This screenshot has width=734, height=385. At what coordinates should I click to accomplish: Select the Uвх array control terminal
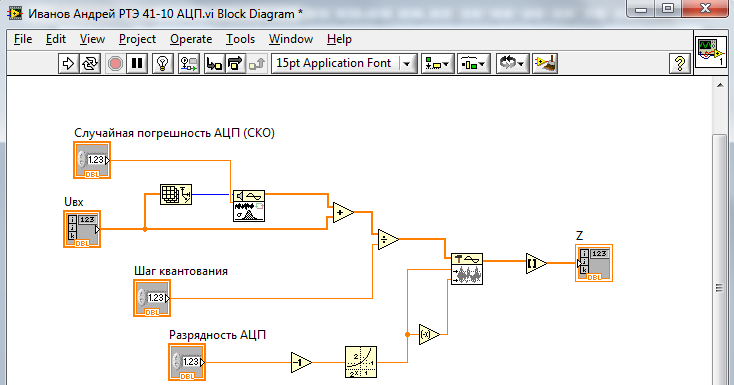coord(82,229)
